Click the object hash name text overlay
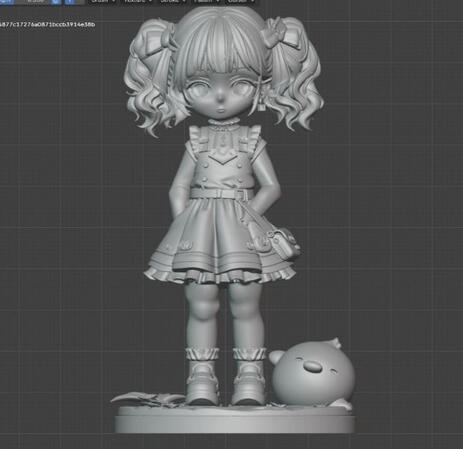 tap(47, 24)
